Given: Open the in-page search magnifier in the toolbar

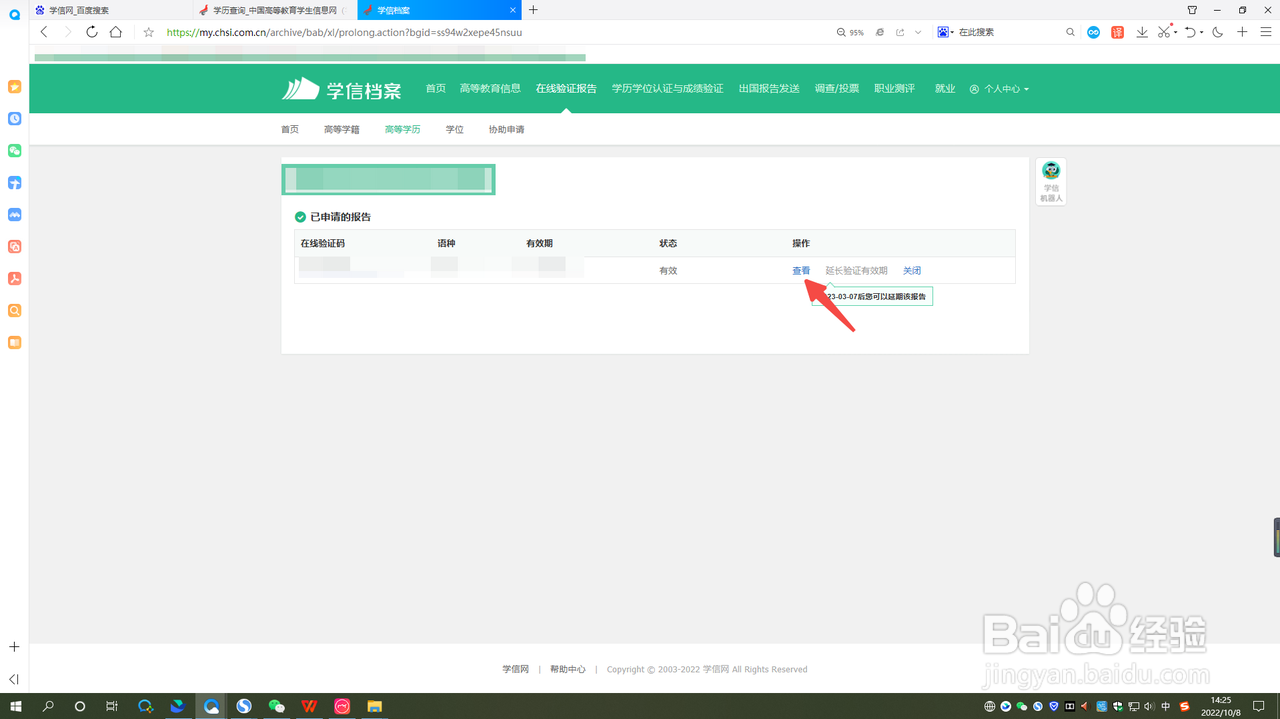Looking at the screenshot, I should (1069, 31).
